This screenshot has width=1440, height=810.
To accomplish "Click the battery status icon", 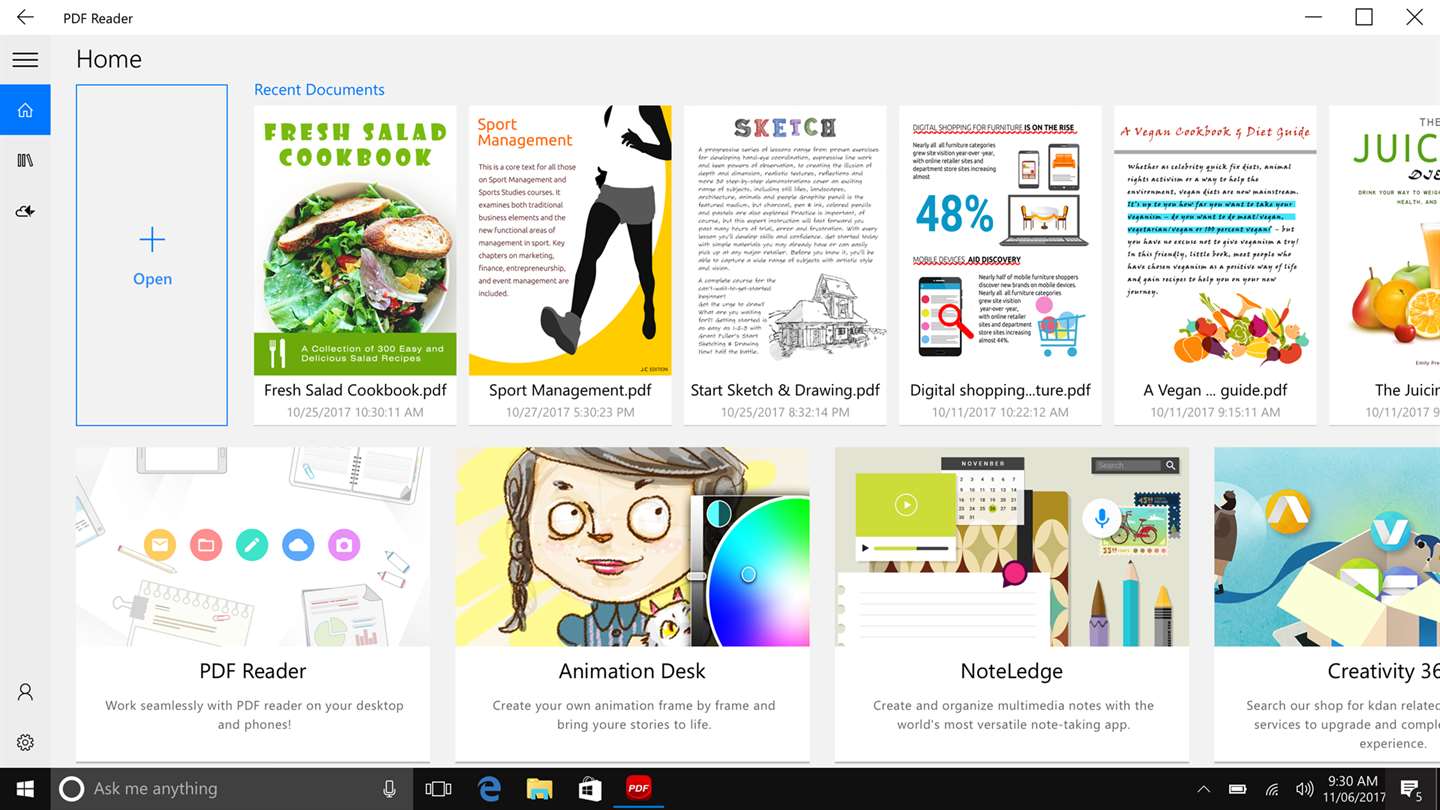I will pos(1238,789).
